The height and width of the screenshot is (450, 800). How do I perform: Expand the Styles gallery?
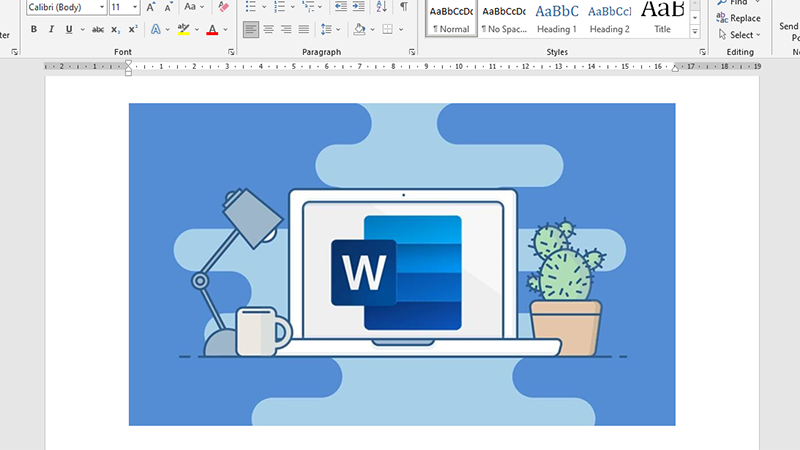point(695,31)
